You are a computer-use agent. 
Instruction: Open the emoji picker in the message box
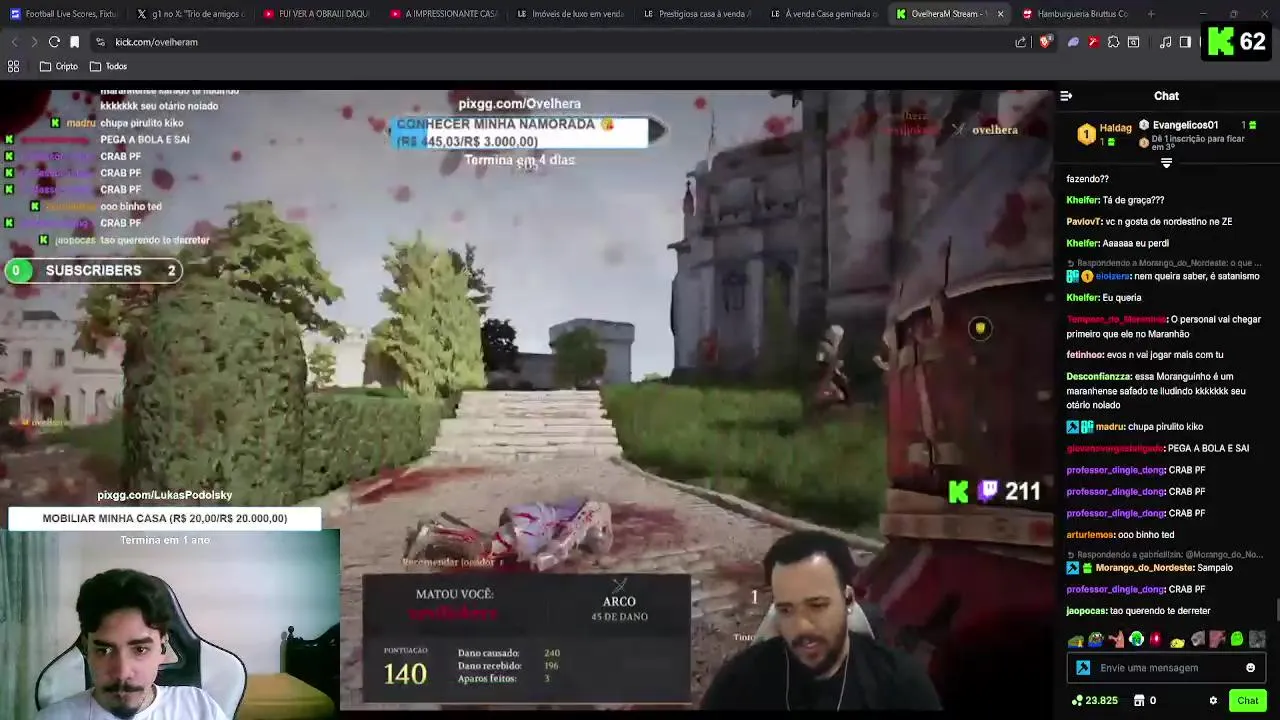tap(1250, 668)
